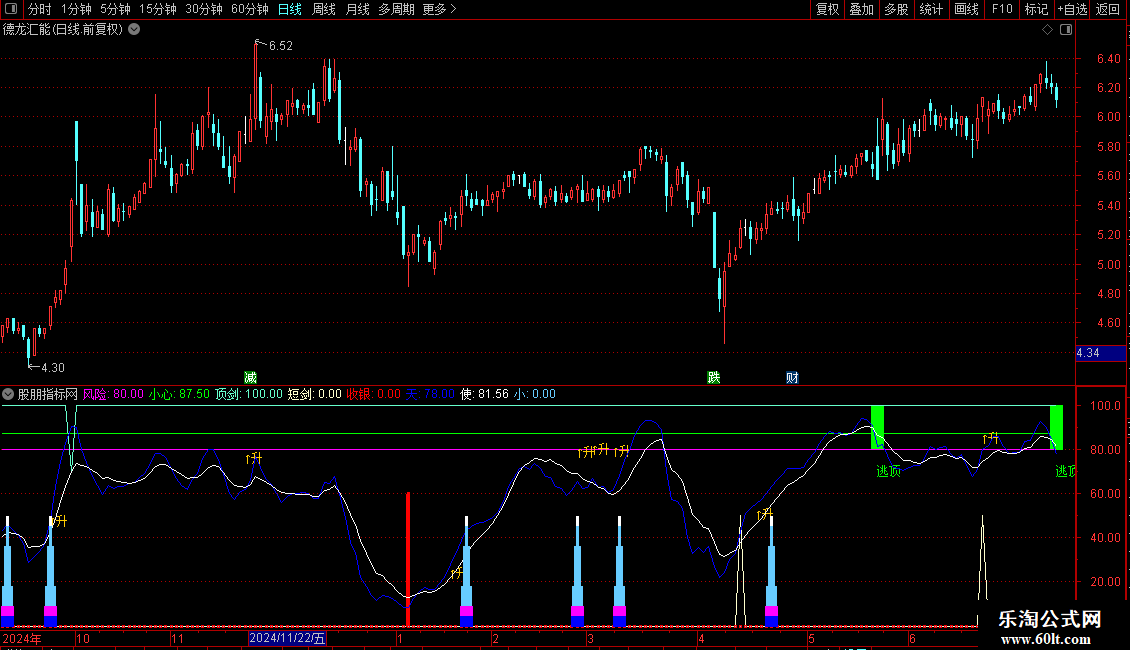Click the 4.34 current price tag

click(1100, 353)
